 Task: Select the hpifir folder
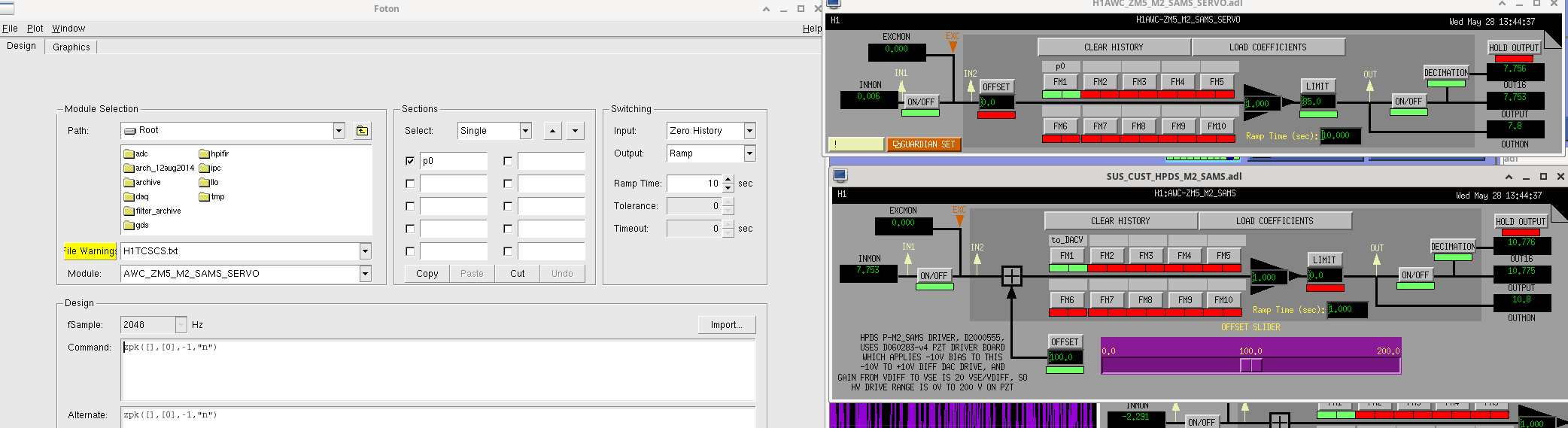point(214,153)
